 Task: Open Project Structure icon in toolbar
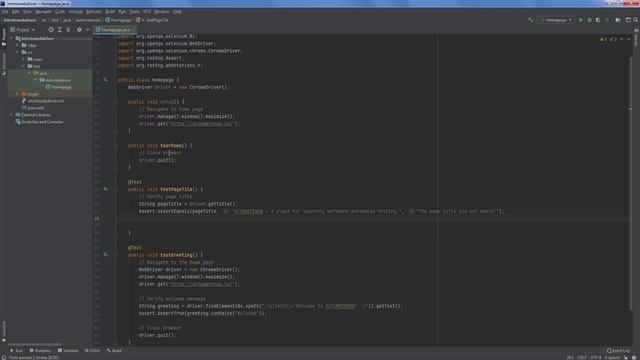click(x=618, y=20)
